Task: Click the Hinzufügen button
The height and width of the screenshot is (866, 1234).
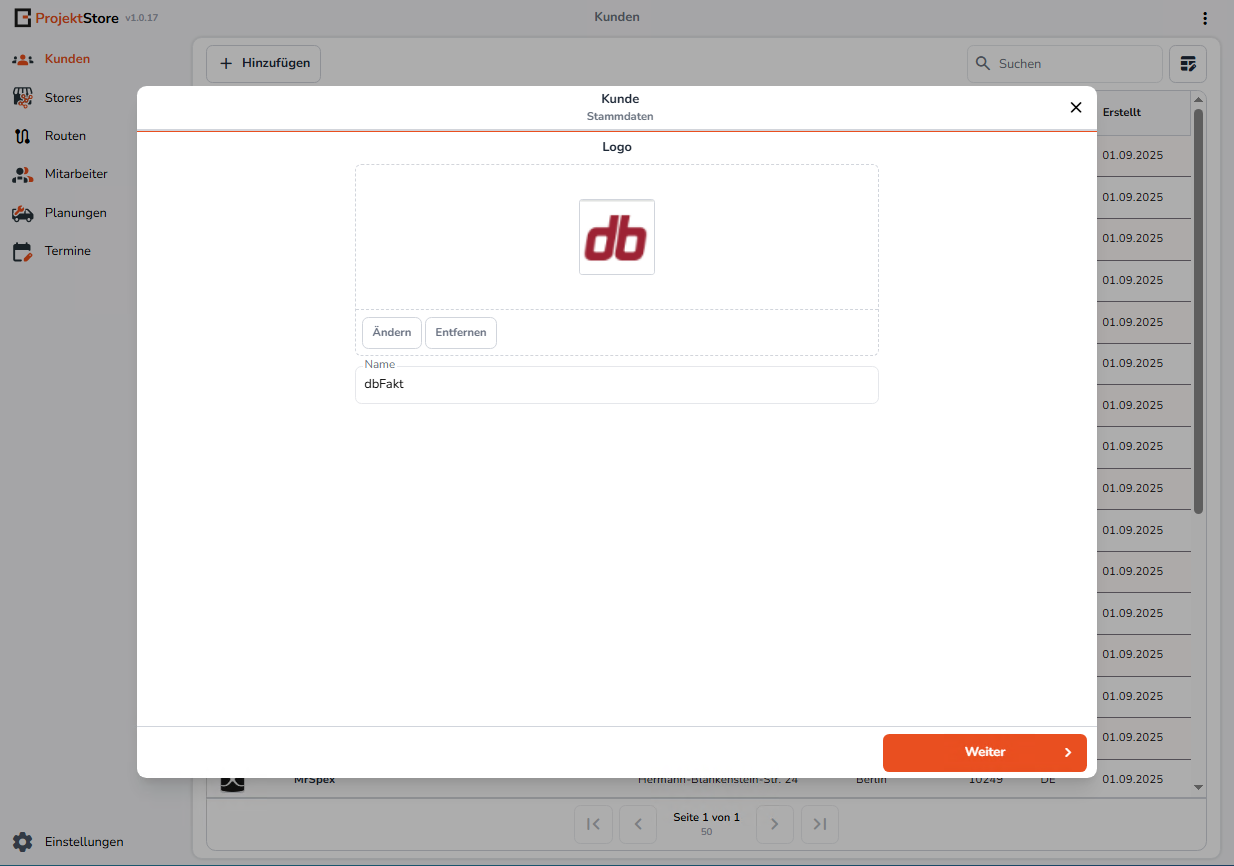Action: 264,63
